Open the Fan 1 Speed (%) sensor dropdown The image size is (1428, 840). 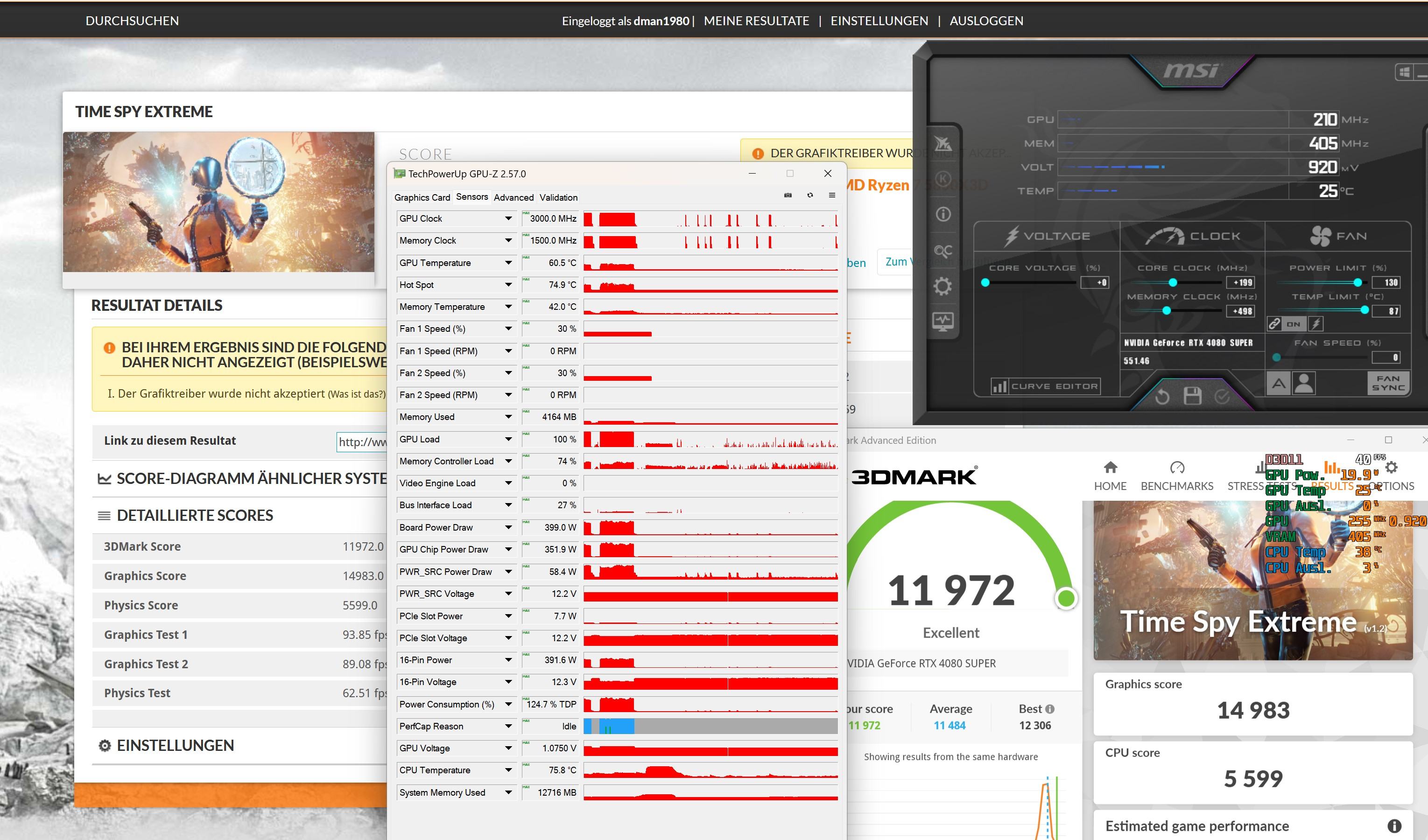point(508,329)
